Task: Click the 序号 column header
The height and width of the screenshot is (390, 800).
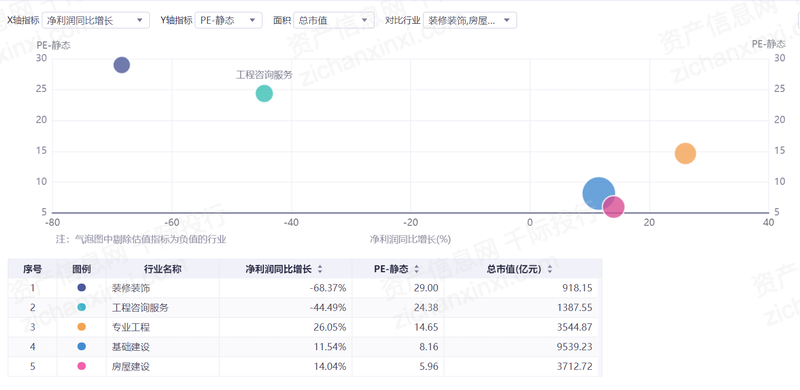Action: pyautogui.click(x=32, y=269)
